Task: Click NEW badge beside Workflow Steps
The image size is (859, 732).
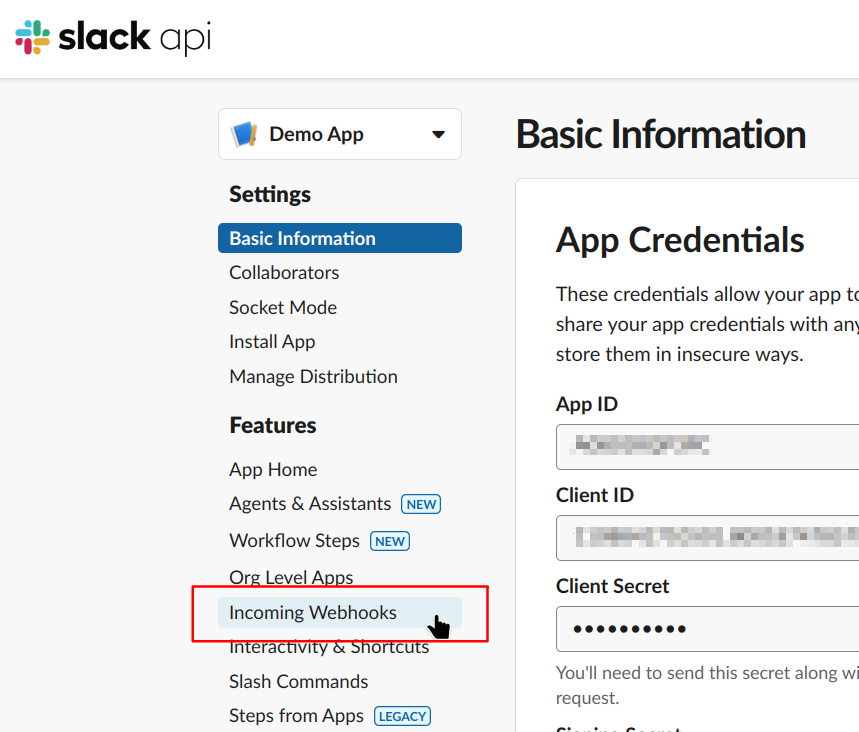Action: [x=390, y=542]
